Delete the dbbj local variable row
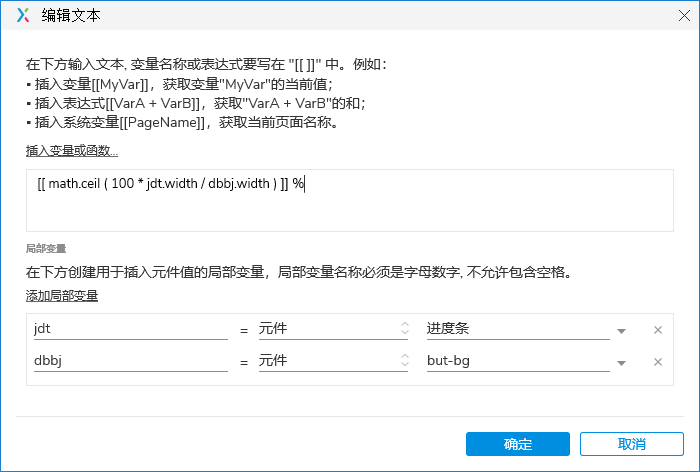 point(658,362)
